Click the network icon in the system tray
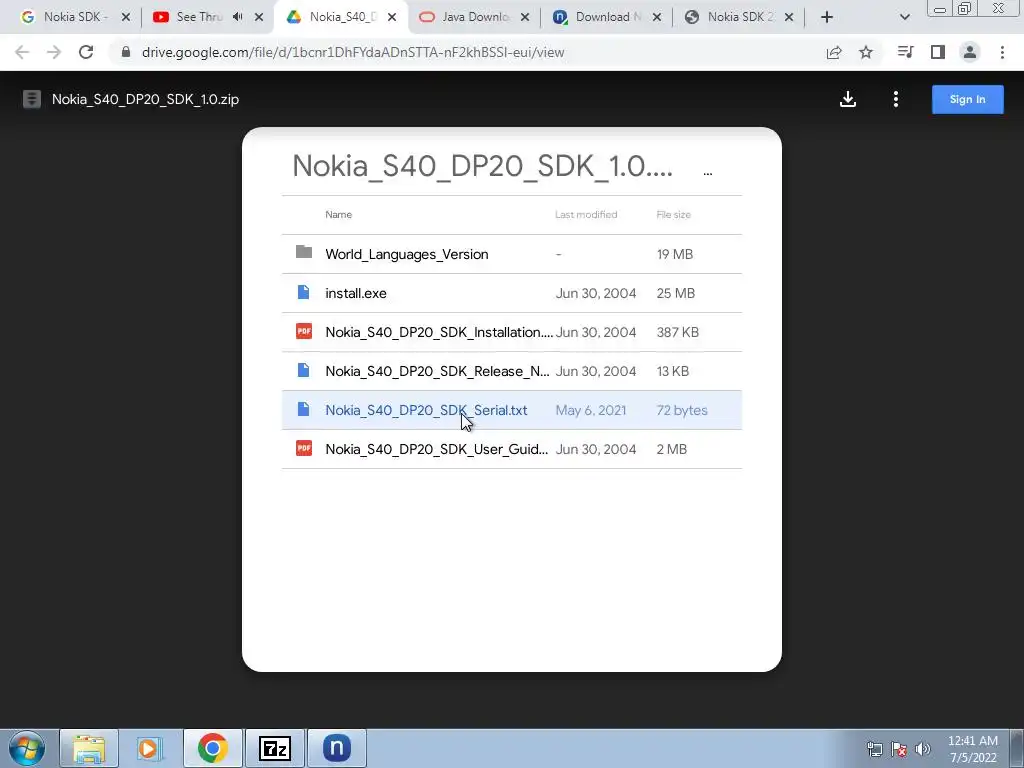Viewport: 1024px width, 768px height. [874, 749]
